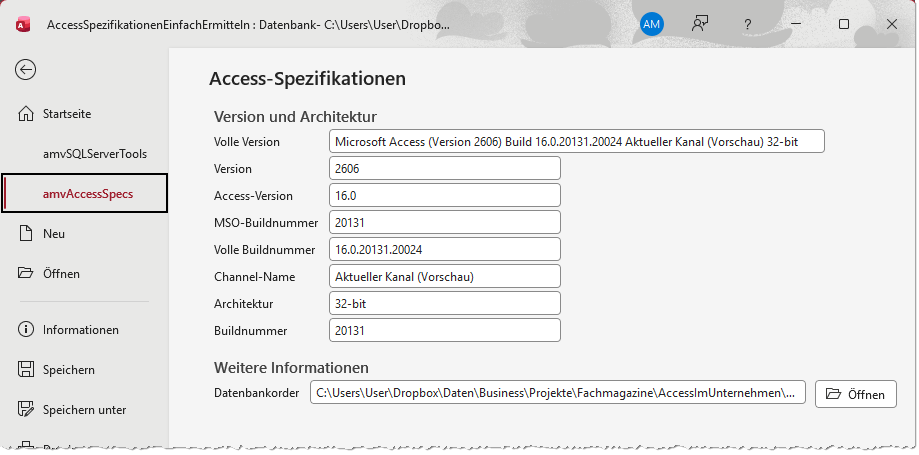919x455 pixels.
Task: Click the Channel-Name label
Action: coord(254,277)
